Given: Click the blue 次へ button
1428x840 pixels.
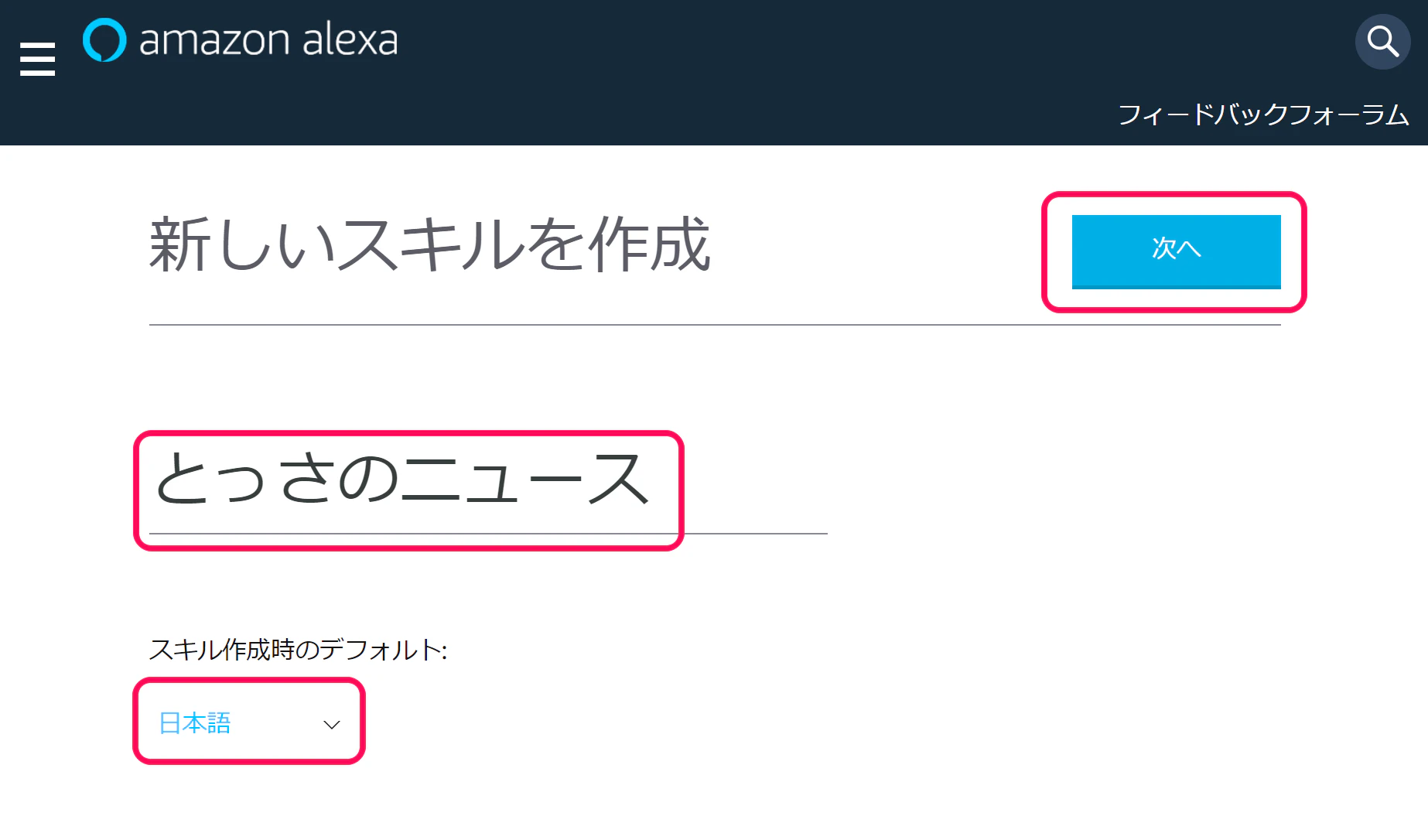Looking at the screenshot, I should point(1176,251).
